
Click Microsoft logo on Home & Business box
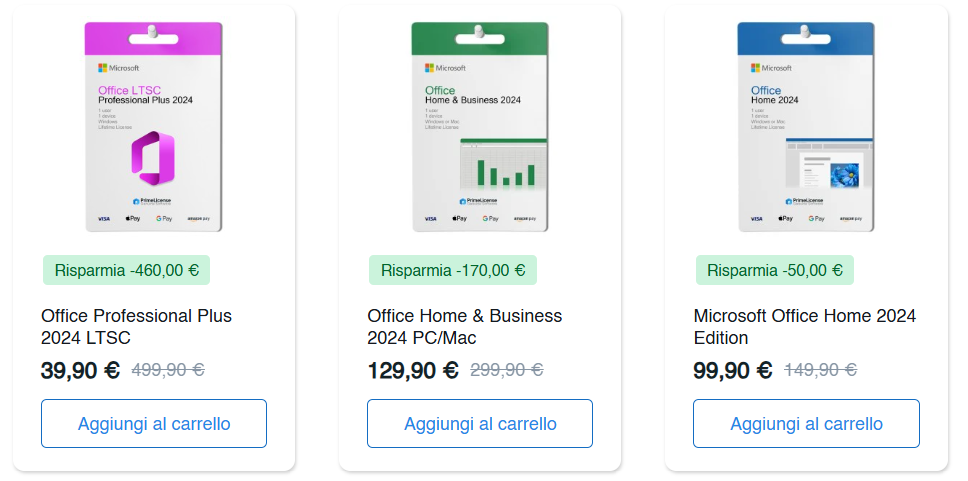[445, 67]
